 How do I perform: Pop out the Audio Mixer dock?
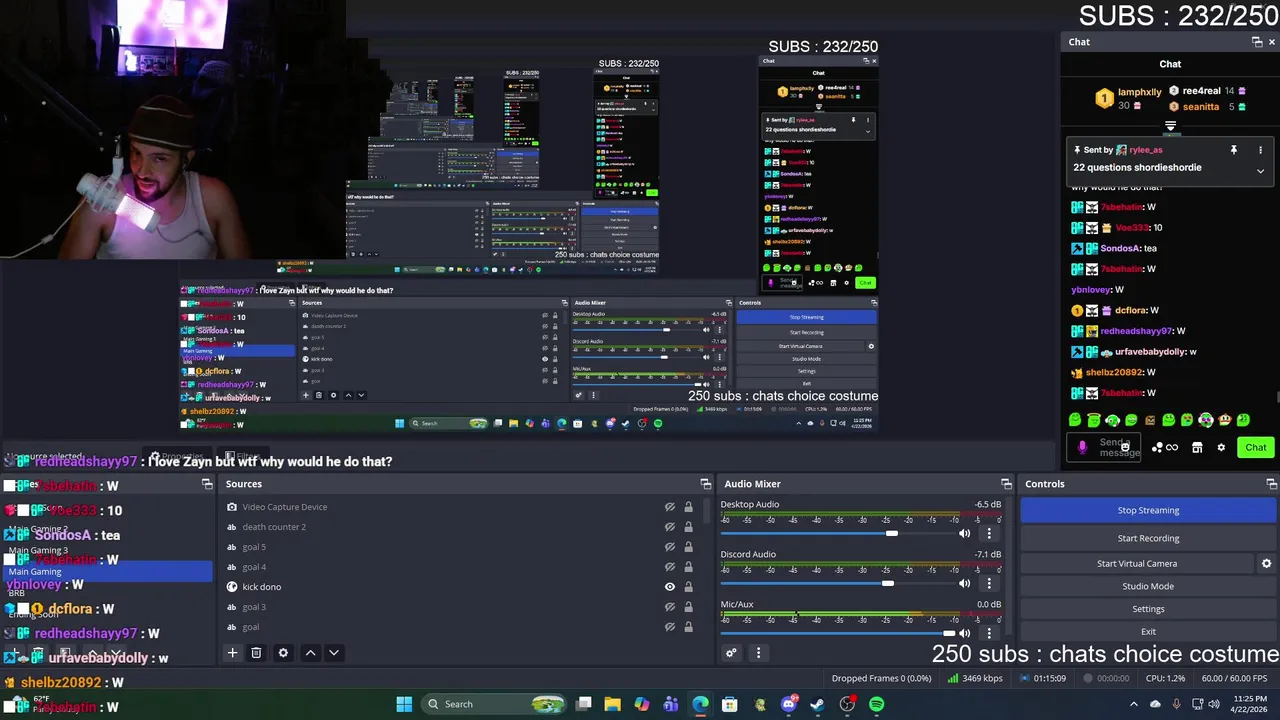(x=1006, y=484)
